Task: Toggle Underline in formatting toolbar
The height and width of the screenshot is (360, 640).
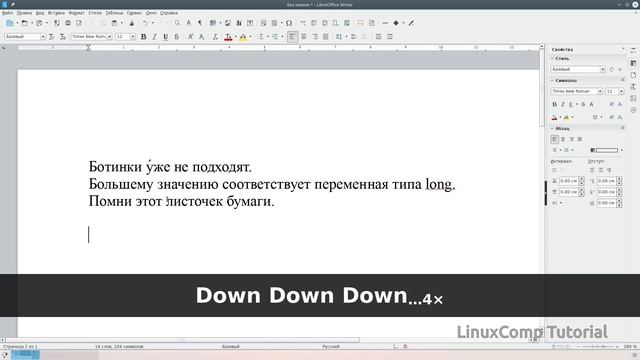Action: pyautogui.click(x=165, y=37)
